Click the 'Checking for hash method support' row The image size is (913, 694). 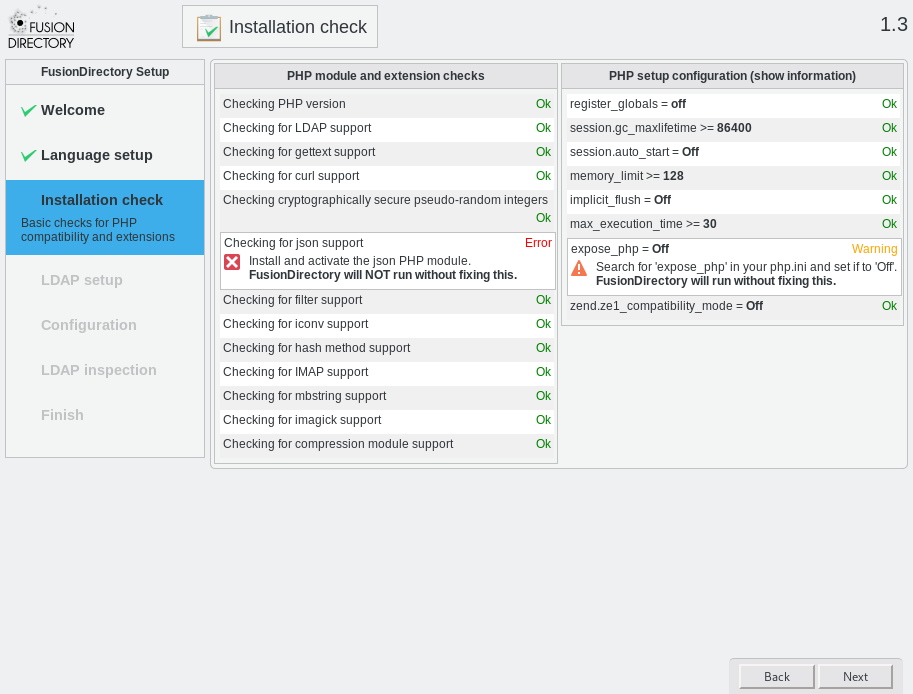coord(387,348)
